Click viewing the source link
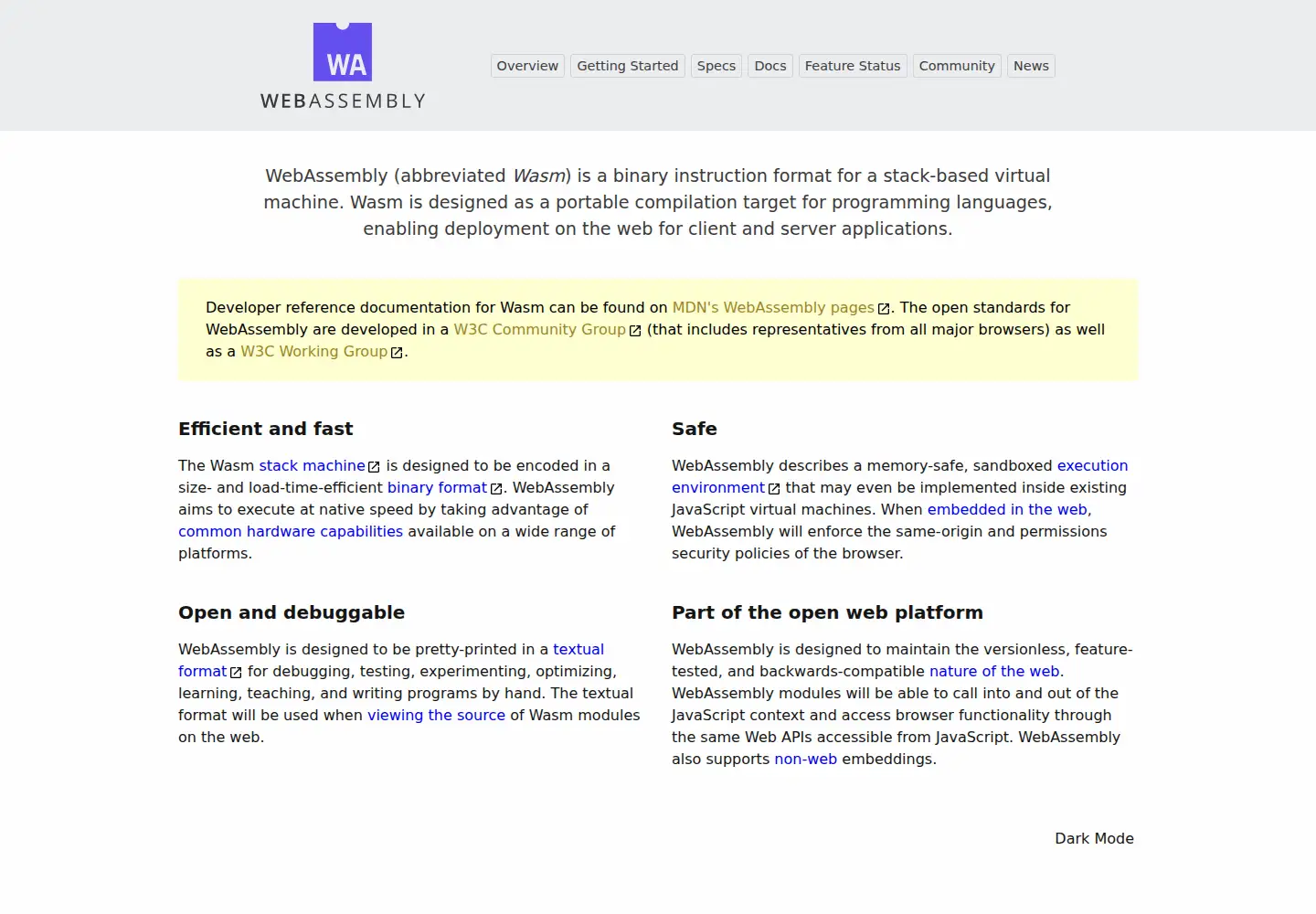 coord(436,715)
